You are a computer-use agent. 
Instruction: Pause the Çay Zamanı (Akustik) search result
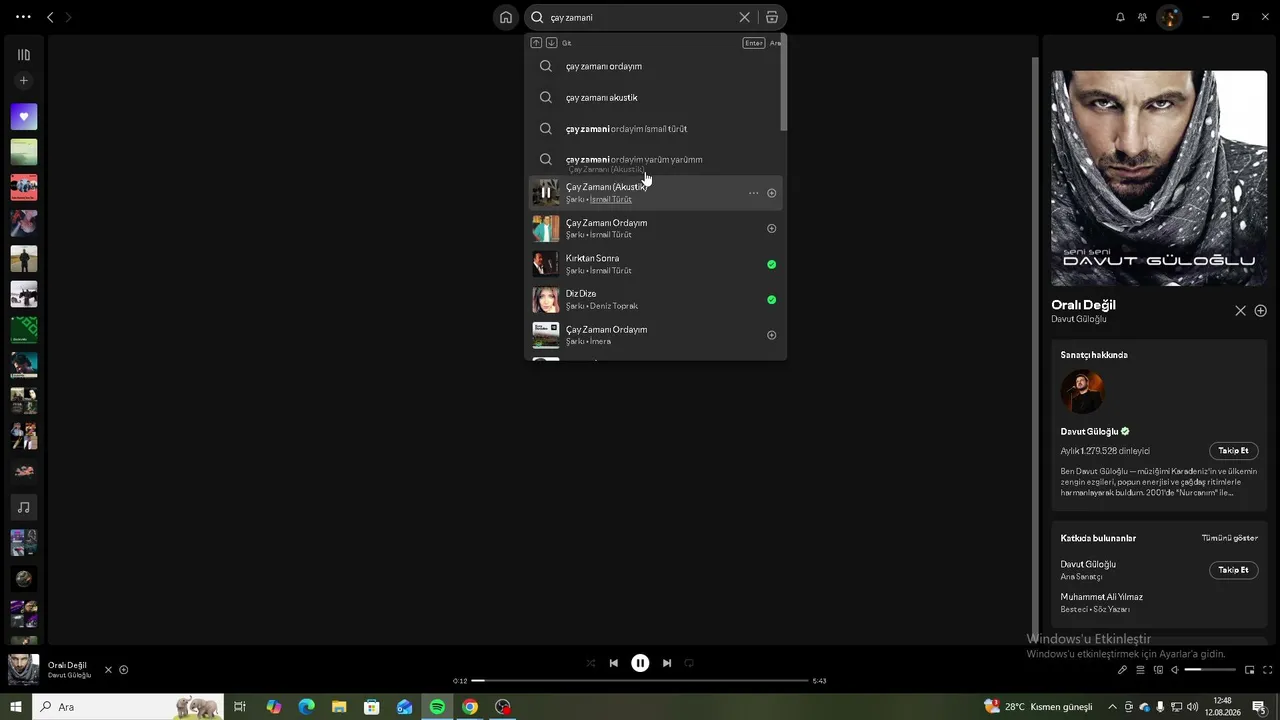[x=546, y=193]
